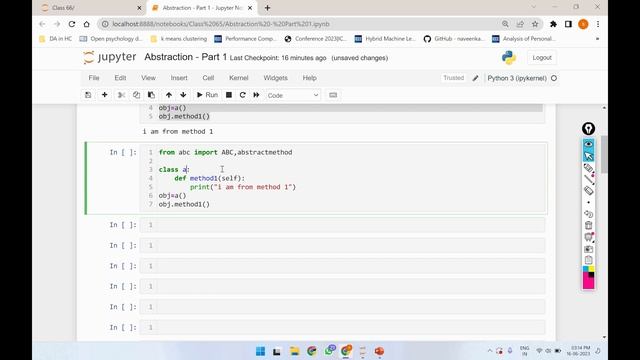Image resolution: width=640 pixels, height=360 pixels.
Task: Rename notebook title Abstraction - Part 1
Action: pyautogui.click(x=185, y=57)
